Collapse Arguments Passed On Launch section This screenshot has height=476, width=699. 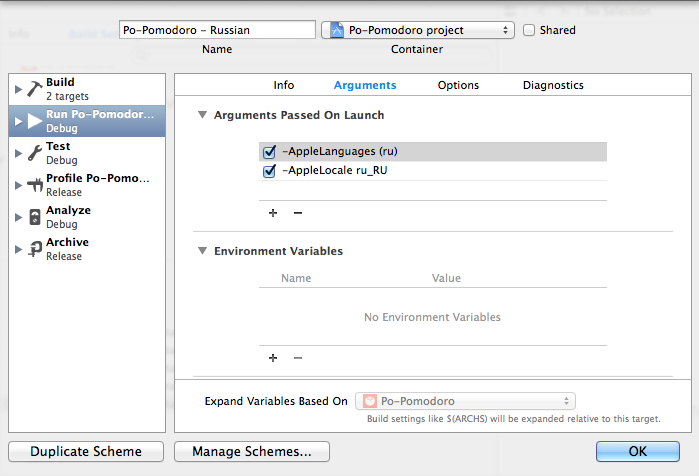(202, 115)
